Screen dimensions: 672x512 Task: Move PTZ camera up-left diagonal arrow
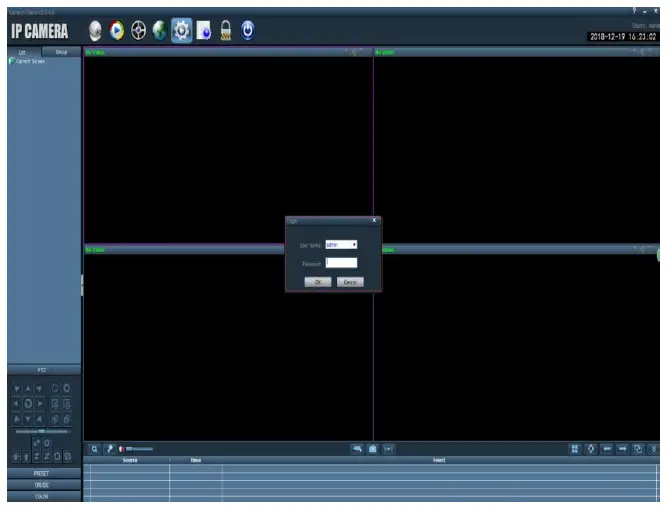(16, 389)
